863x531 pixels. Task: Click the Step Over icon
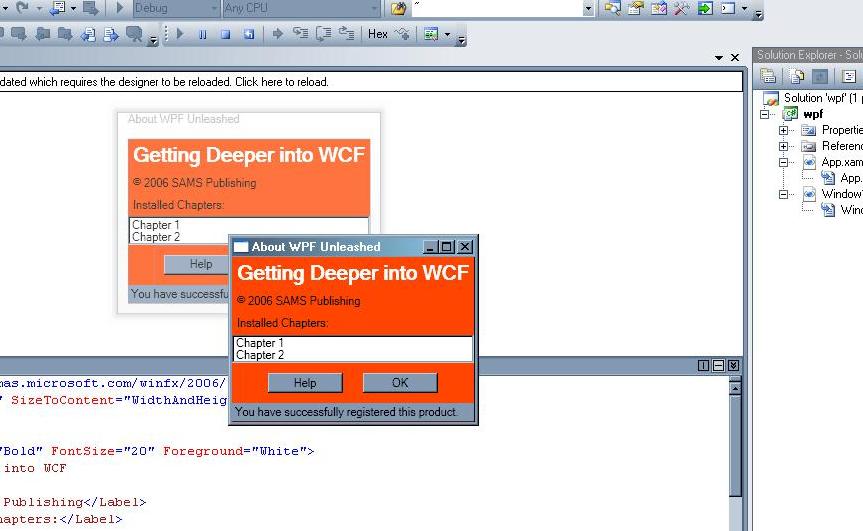tap(324, 34)
